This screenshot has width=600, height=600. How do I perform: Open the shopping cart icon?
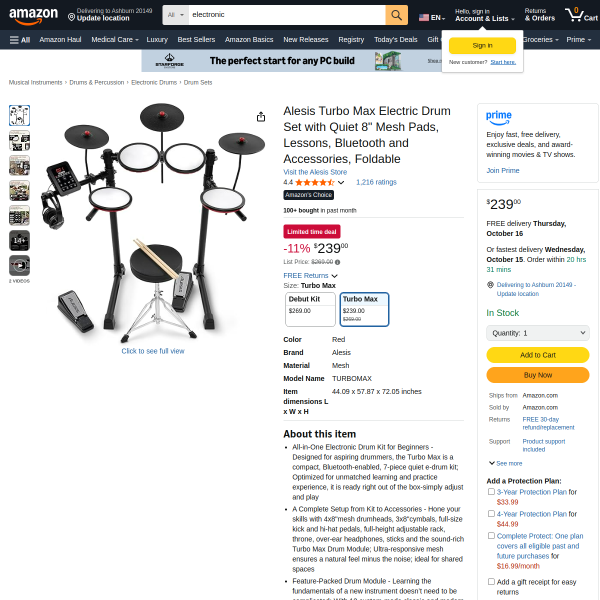(x=581, y=15)
